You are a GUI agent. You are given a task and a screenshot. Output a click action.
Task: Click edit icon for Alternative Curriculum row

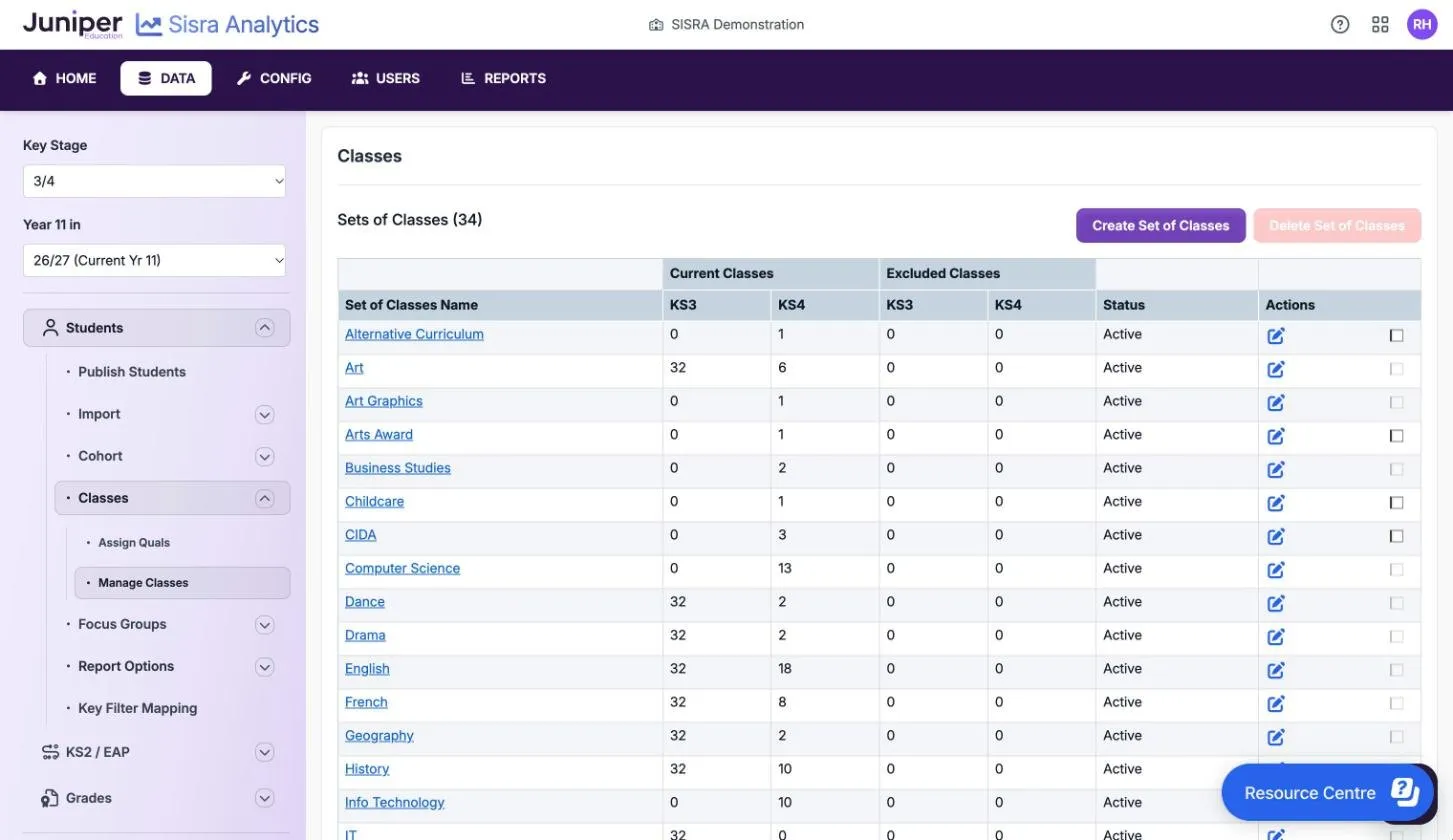point(1276,336)
